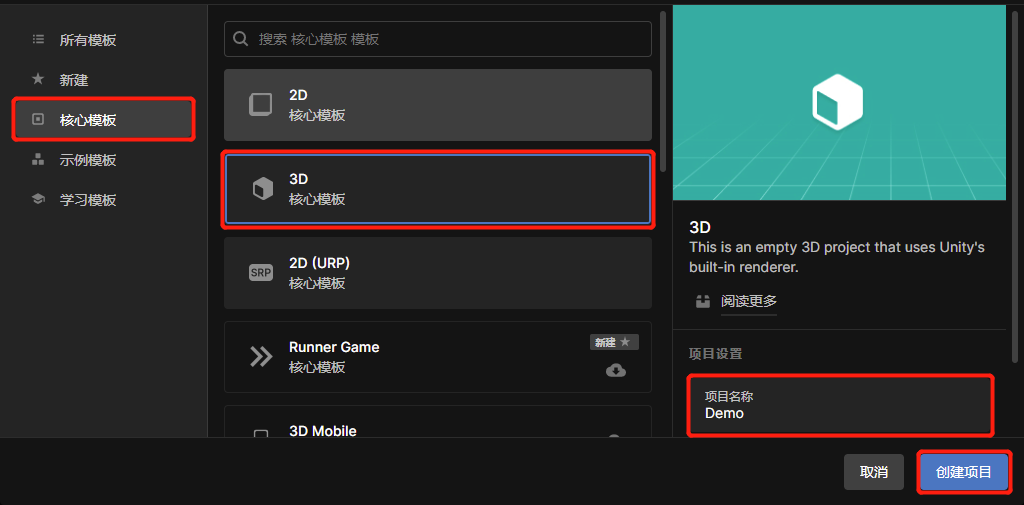Open the 阅读更多 link
This screenshot has width=1024, height=505.
(748, 301)
